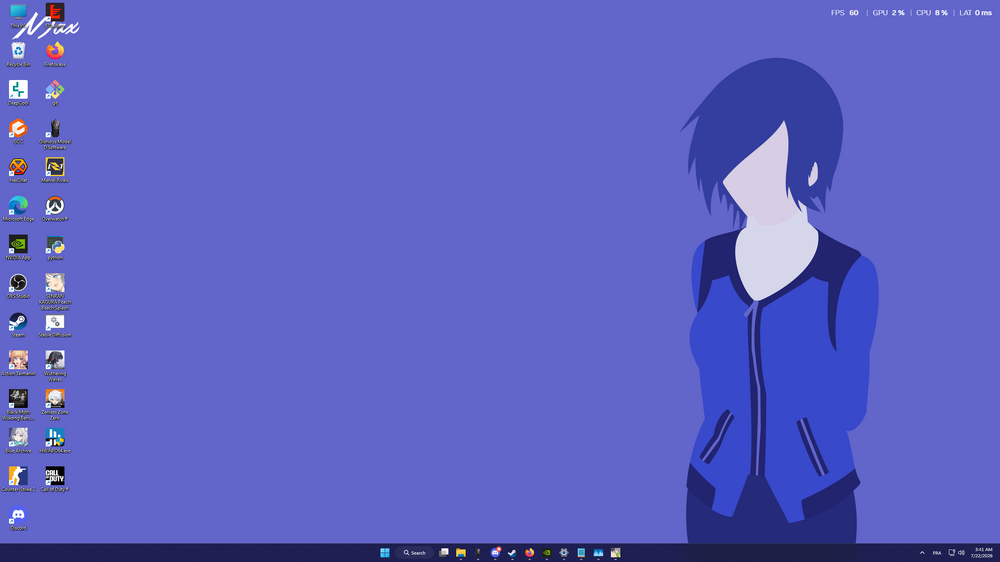Select the OBS Studio desktop shortcut
The image size is (1000, 562).
tap(18, 286)
